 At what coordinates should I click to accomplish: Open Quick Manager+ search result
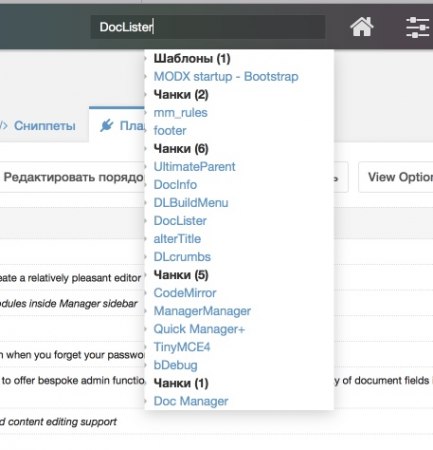(x=199, y=329)
